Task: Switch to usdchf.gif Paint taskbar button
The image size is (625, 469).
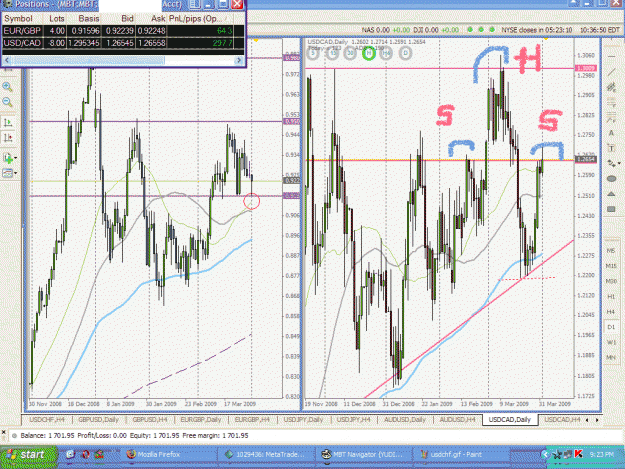Action: 462,455
